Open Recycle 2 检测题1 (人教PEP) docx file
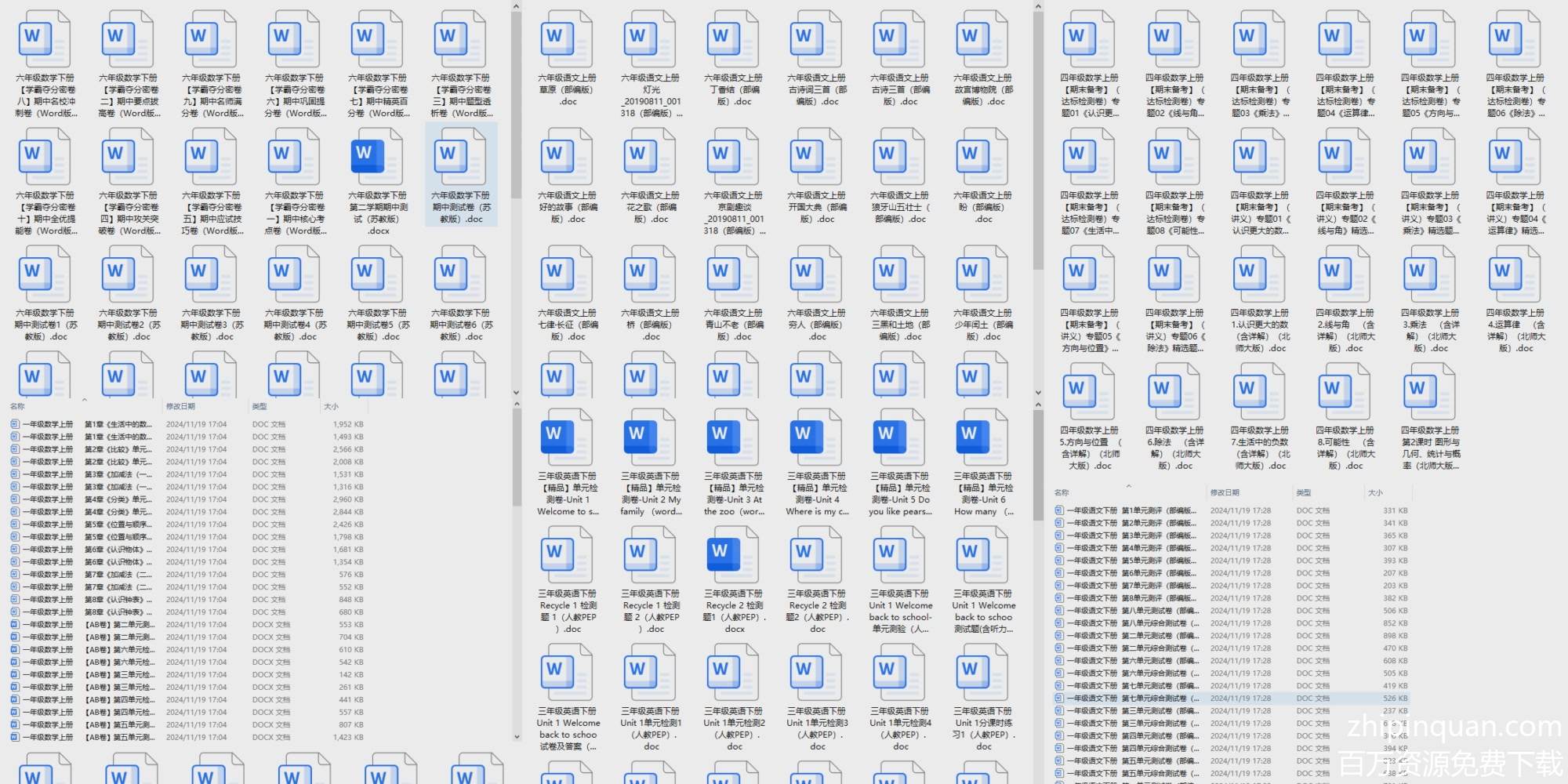 click(734, 555)
